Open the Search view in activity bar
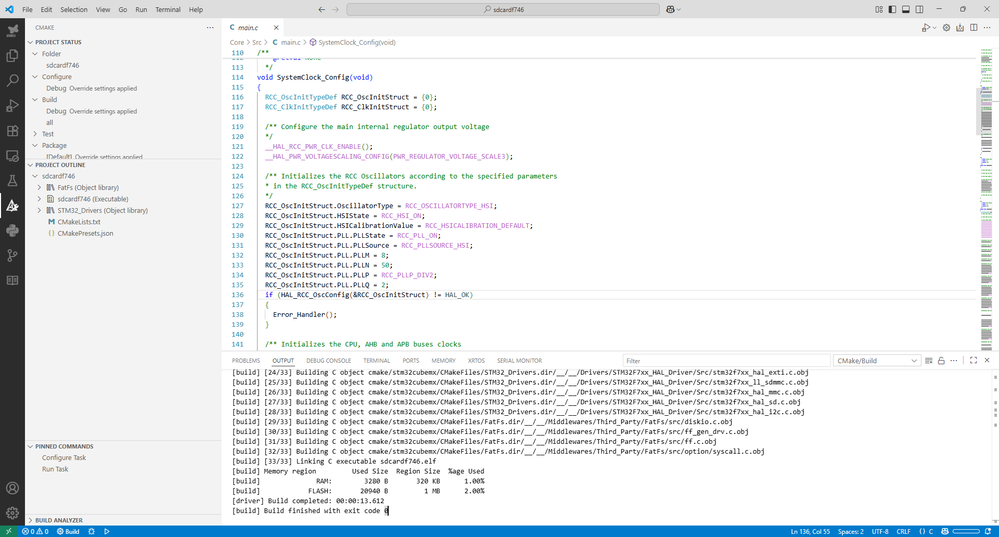 point(12,81)
